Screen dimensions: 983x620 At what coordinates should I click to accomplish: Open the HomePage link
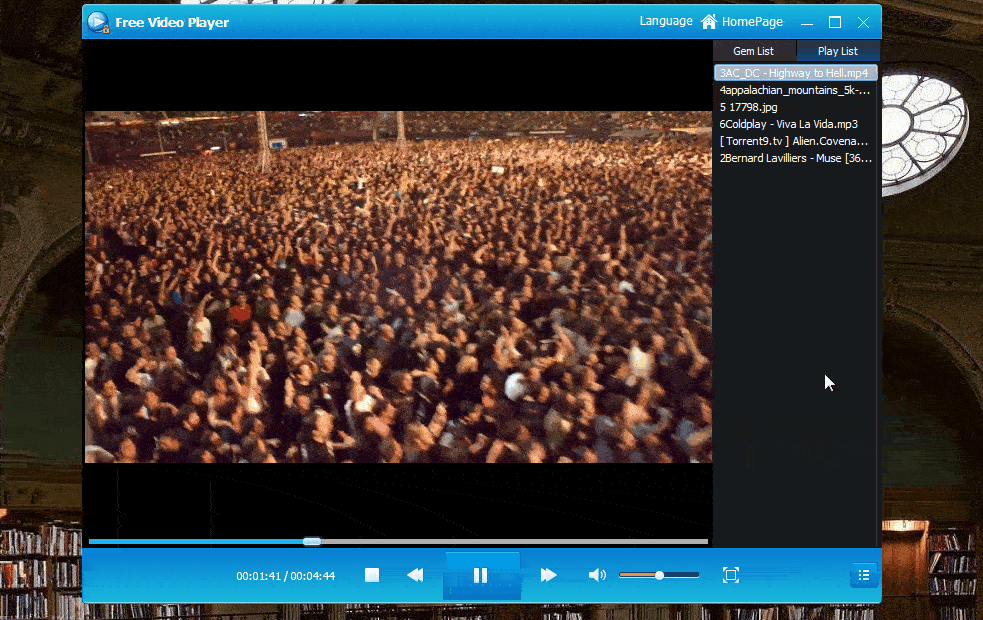(752, 22)
